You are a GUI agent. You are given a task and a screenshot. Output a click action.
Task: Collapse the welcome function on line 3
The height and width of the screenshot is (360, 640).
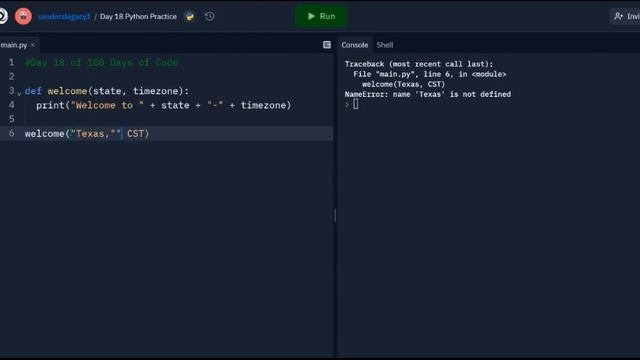[x=19, y=94]
